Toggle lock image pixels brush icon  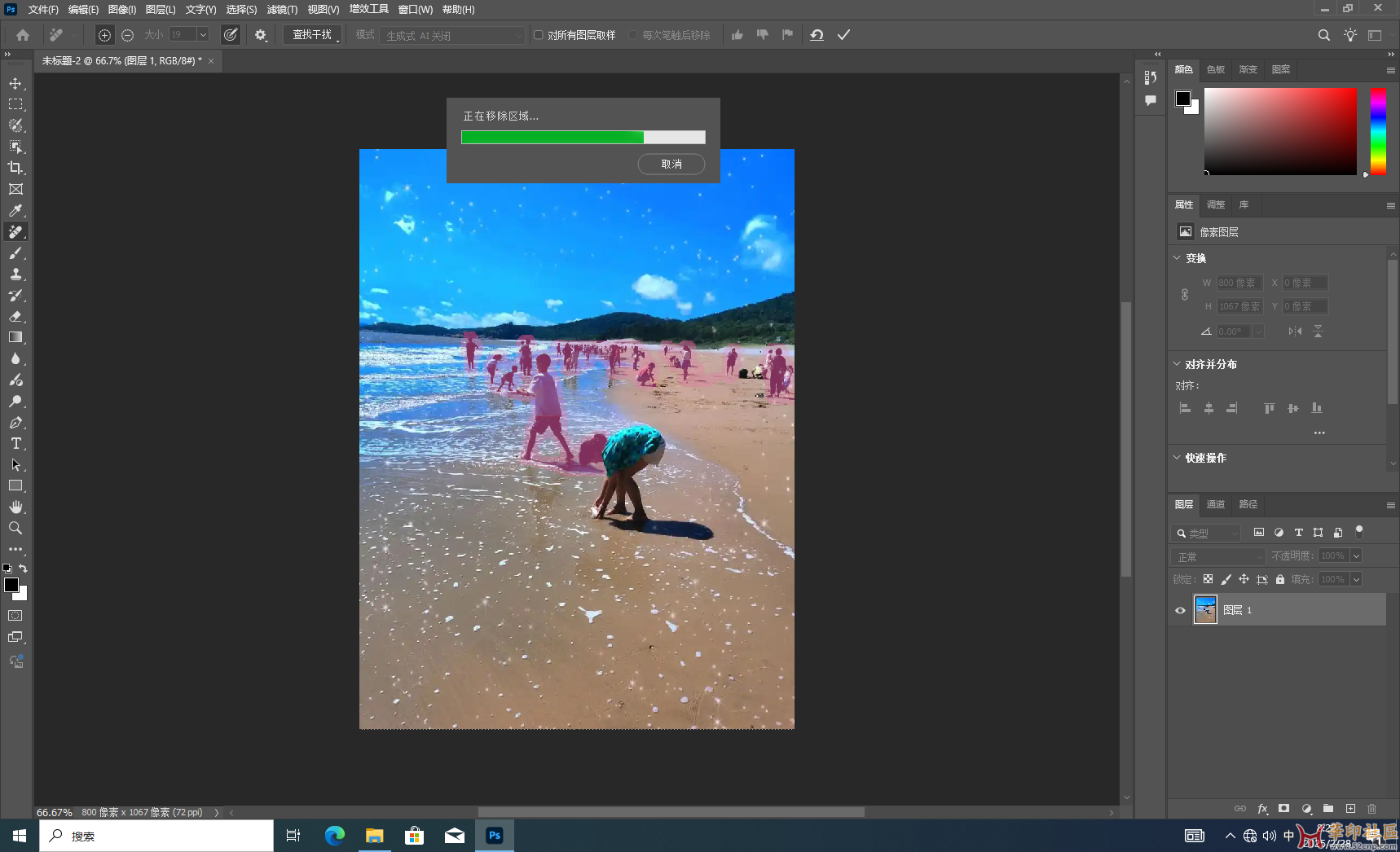tap(1226, 579)
